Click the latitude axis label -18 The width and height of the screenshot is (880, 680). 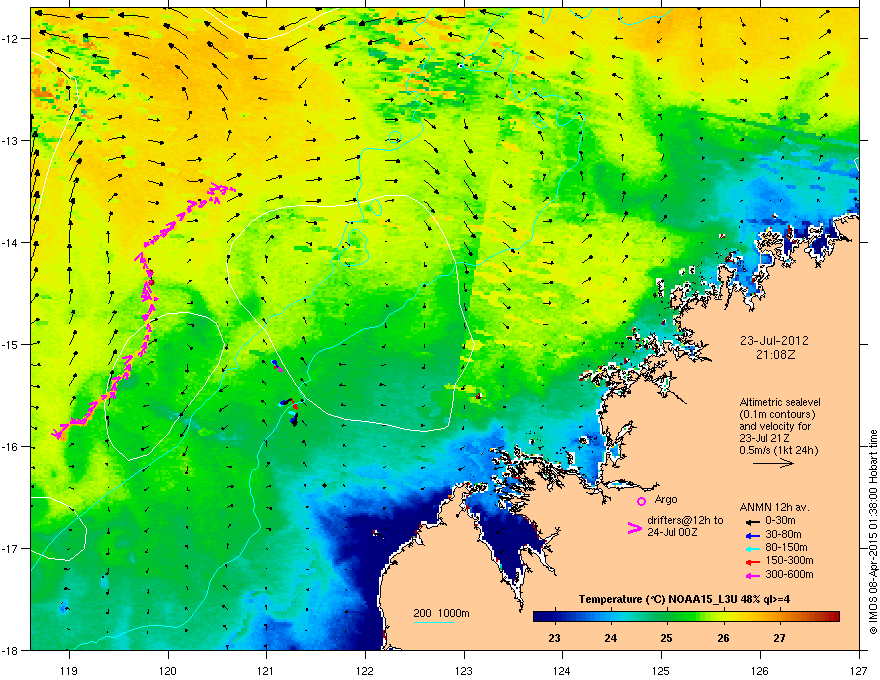pyautogui.click(x=11, y=650)
